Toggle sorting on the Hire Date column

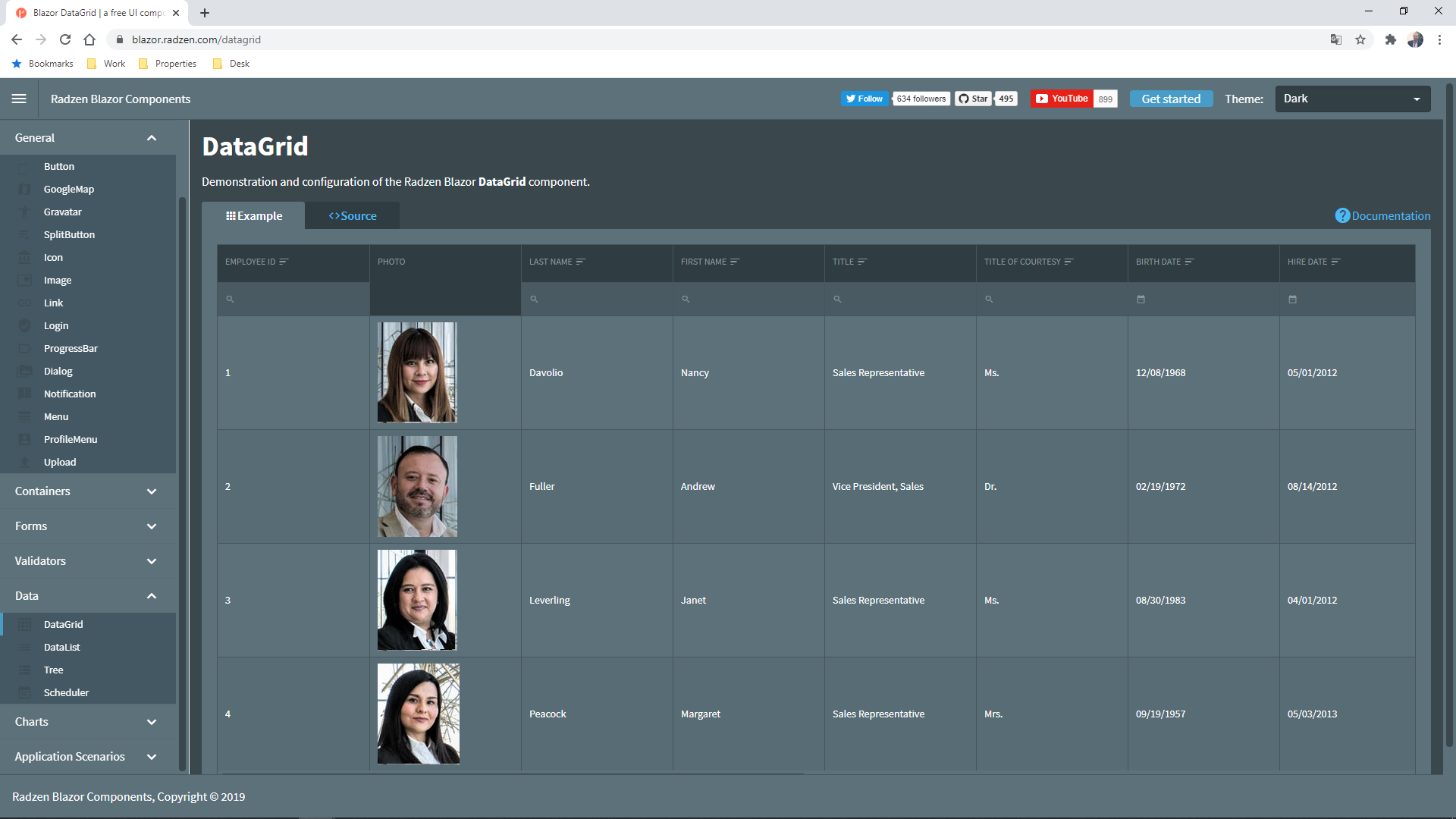click(x=1337, y=261)
